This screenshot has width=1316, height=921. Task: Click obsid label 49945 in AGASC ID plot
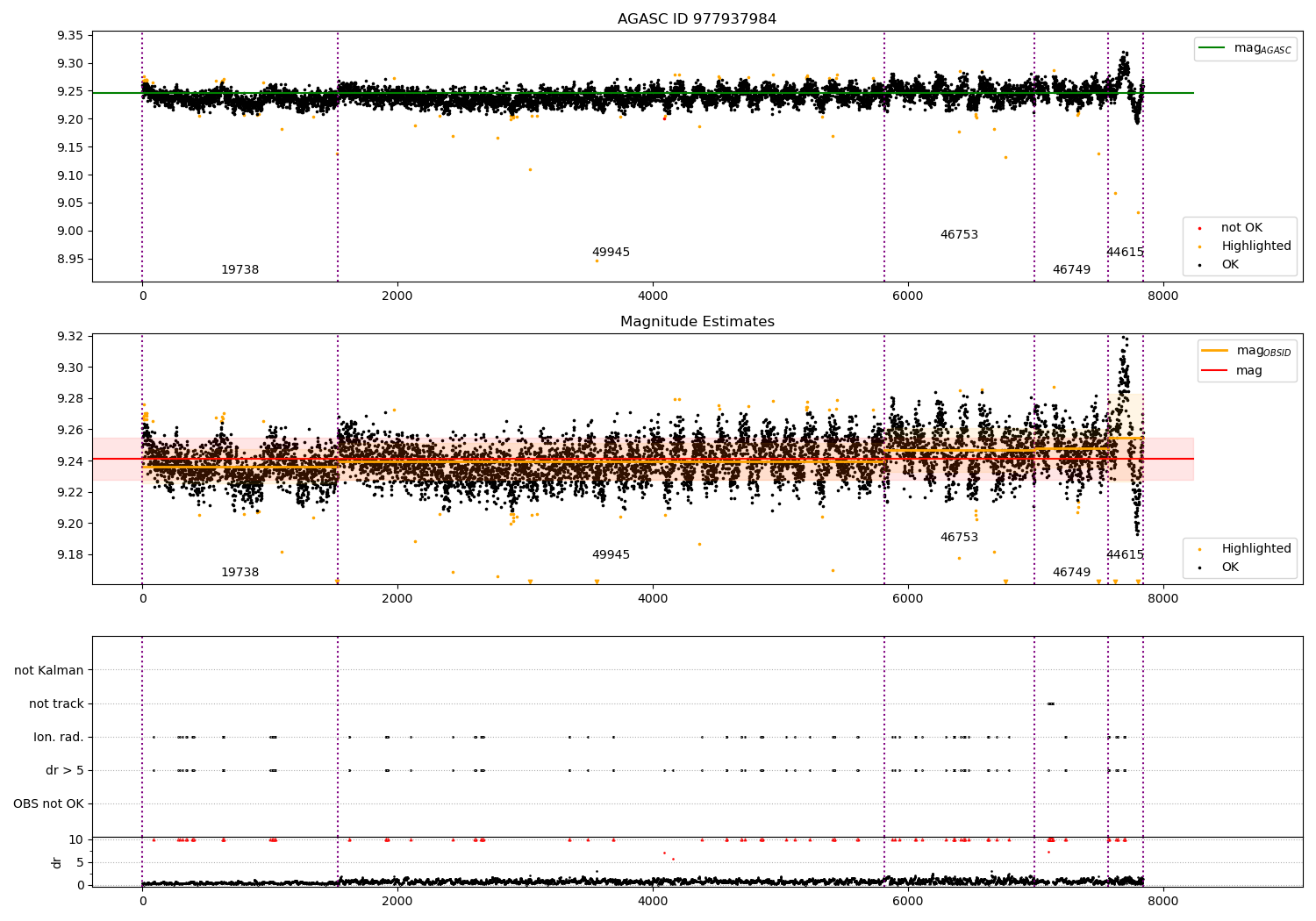pos(611,253)
